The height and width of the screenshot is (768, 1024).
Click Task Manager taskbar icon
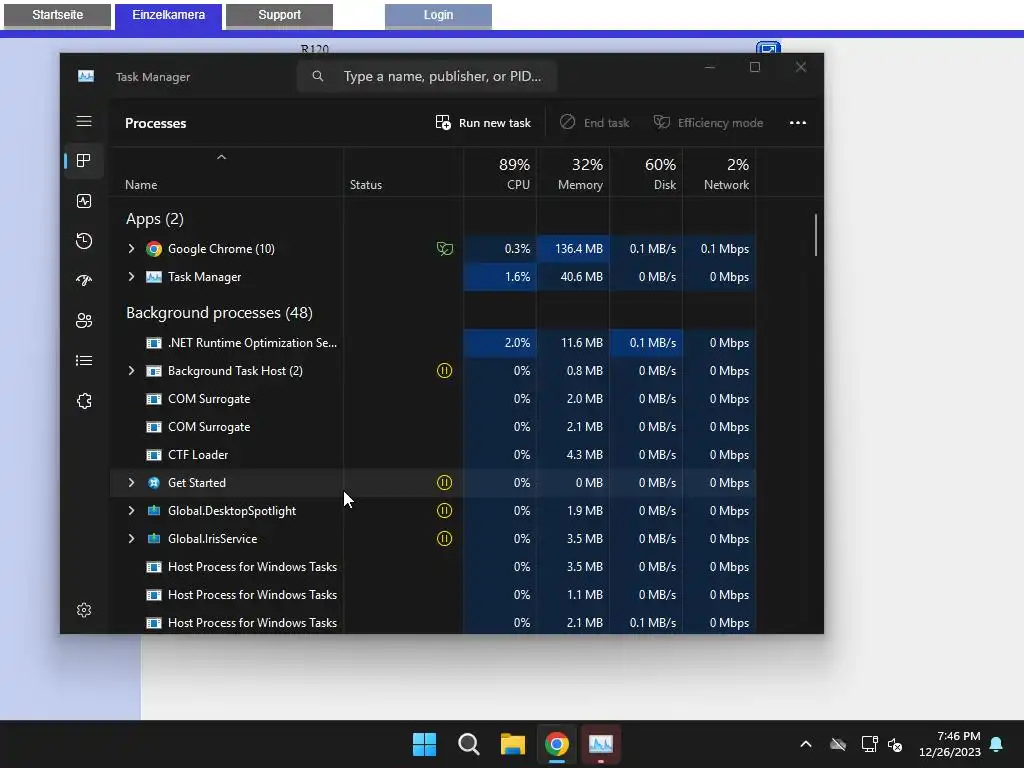click(x=601, y=744)
